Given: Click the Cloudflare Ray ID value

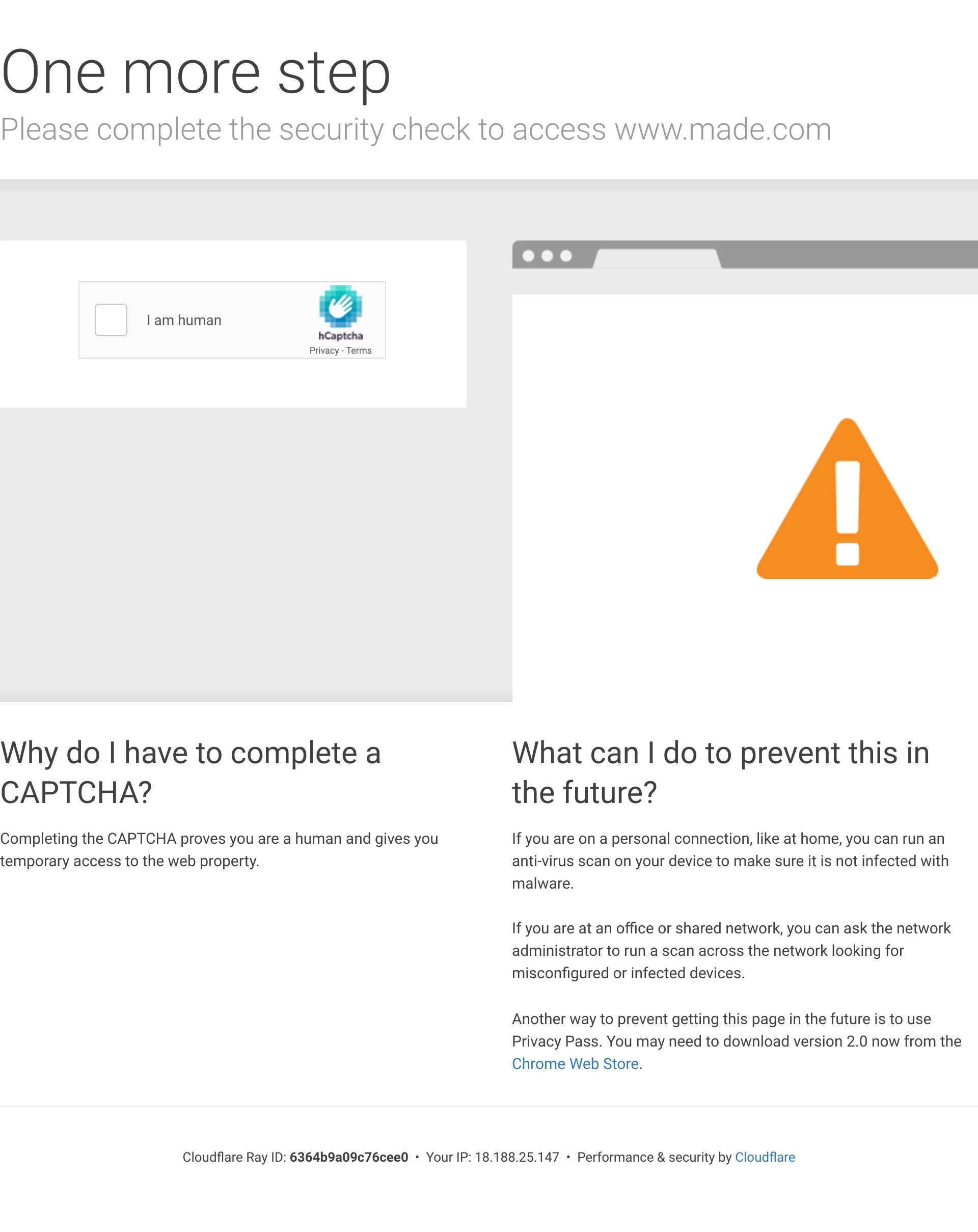Looking at the screenshot, I should [348, 1157].
